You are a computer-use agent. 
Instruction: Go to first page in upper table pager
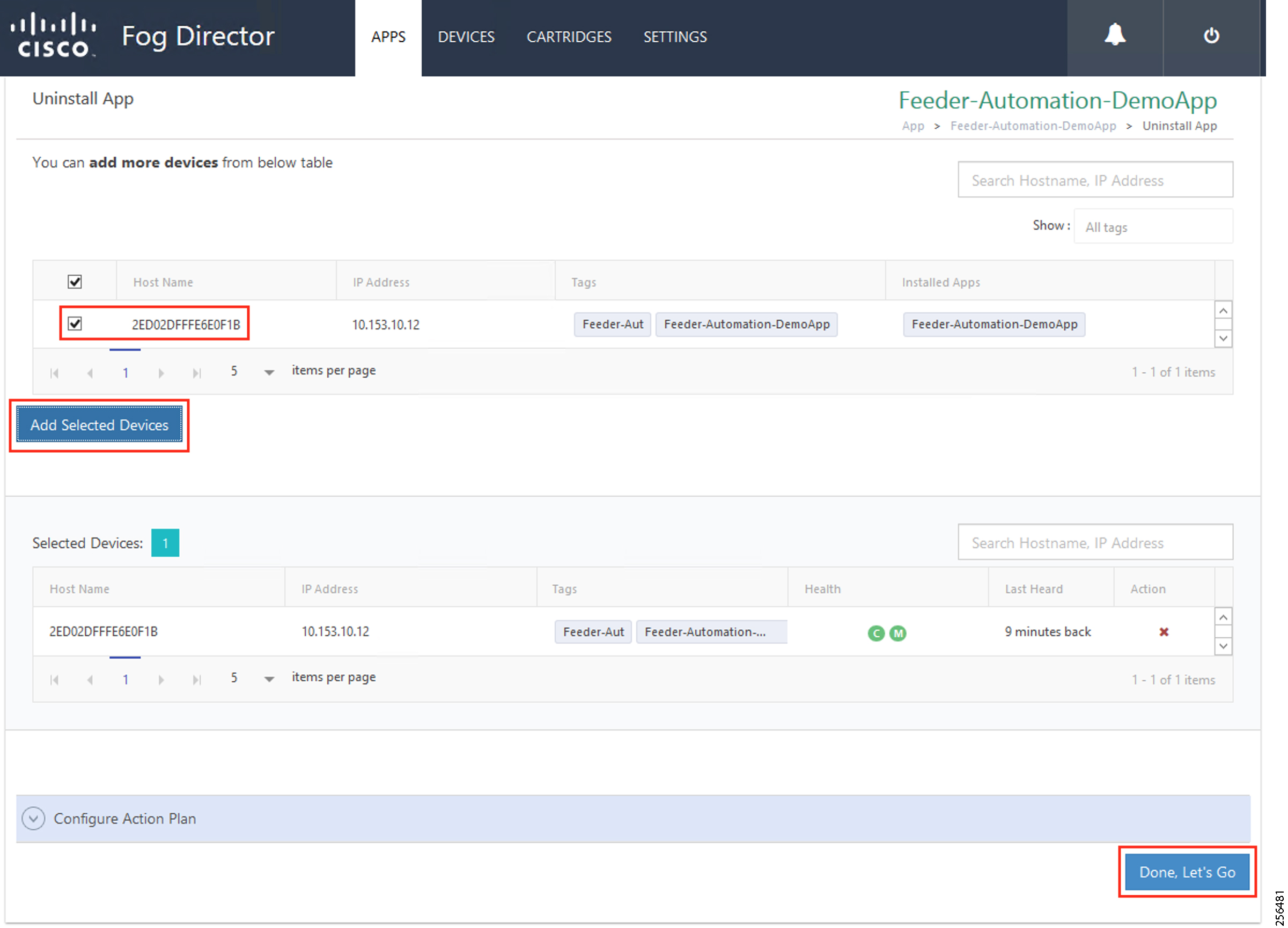coord(55,373)
